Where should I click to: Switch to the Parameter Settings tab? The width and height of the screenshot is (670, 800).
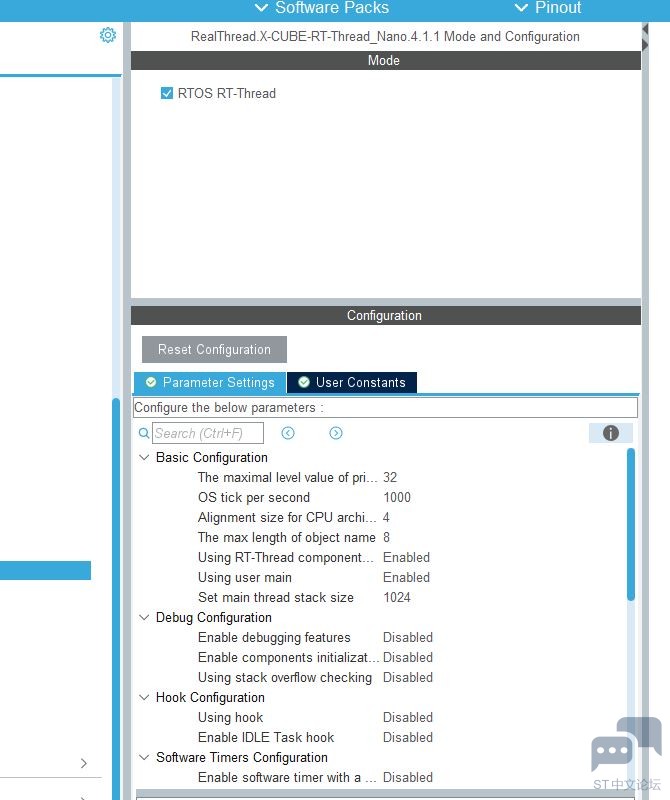coord(210,382)
